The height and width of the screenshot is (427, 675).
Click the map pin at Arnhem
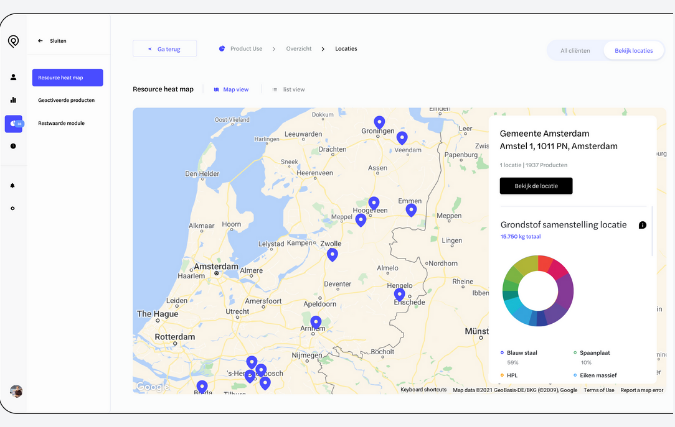[x=316, y=323]
